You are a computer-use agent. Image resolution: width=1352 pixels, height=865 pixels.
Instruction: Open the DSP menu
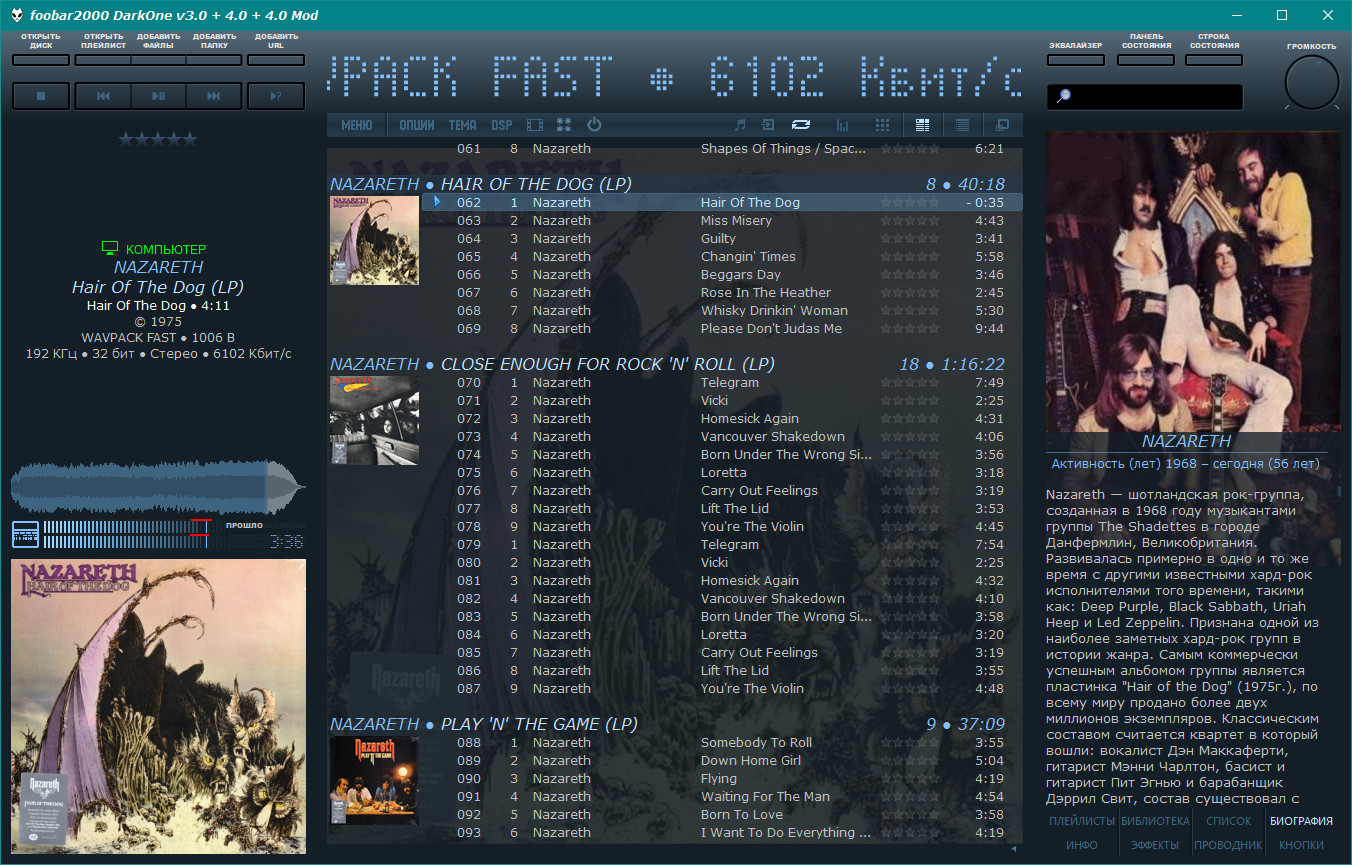(502, 125)
